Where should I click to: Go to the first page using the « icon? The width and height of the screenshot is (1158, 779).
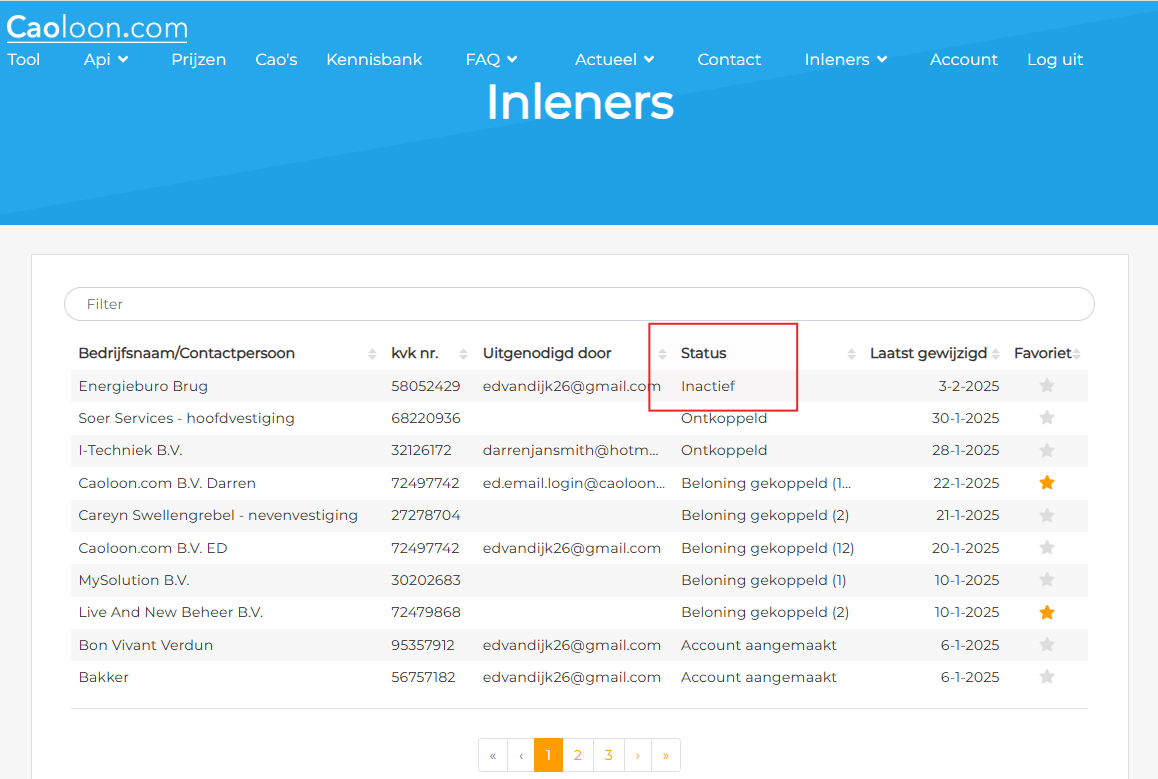493,755
